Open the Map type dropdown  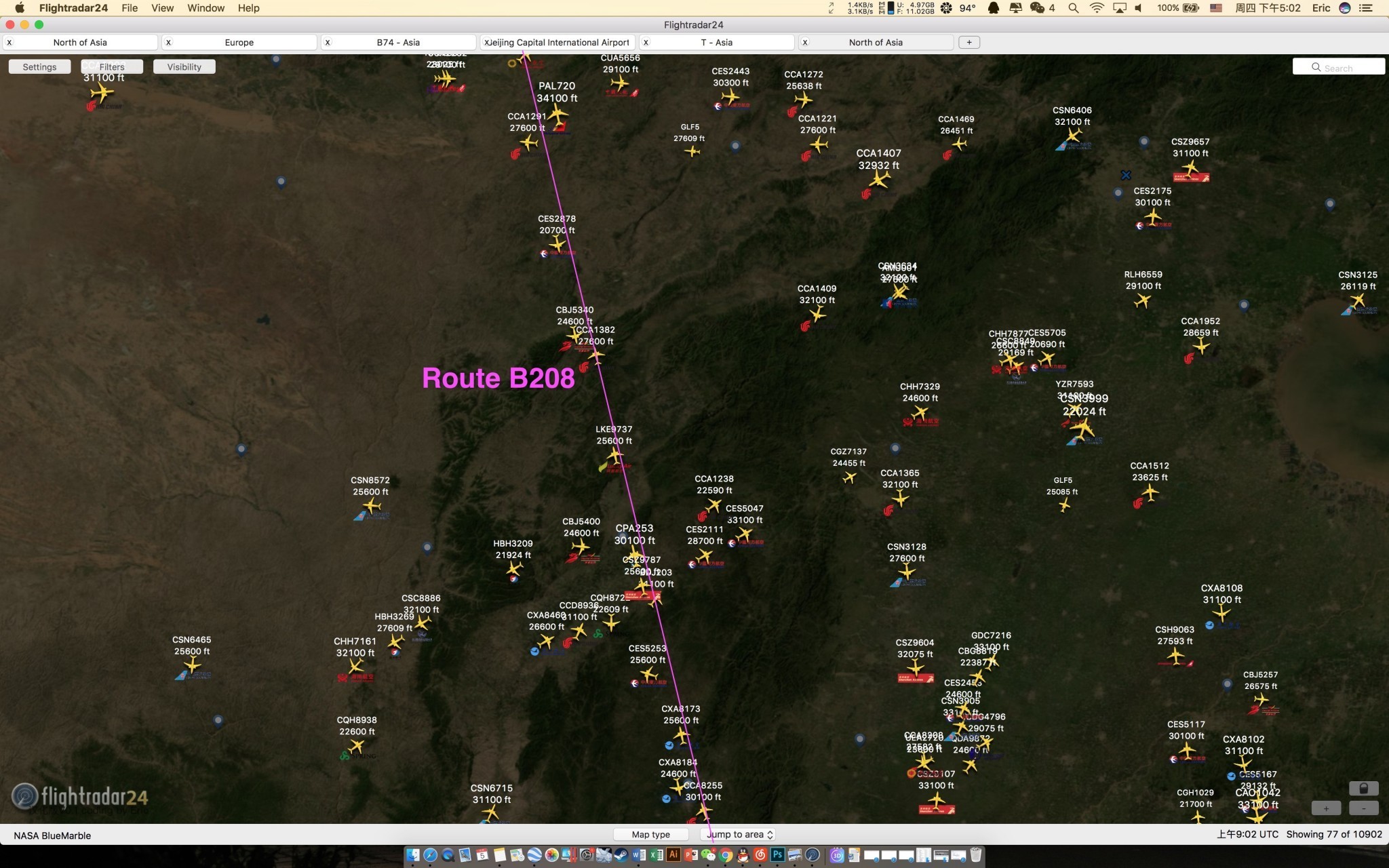(651, 834)
